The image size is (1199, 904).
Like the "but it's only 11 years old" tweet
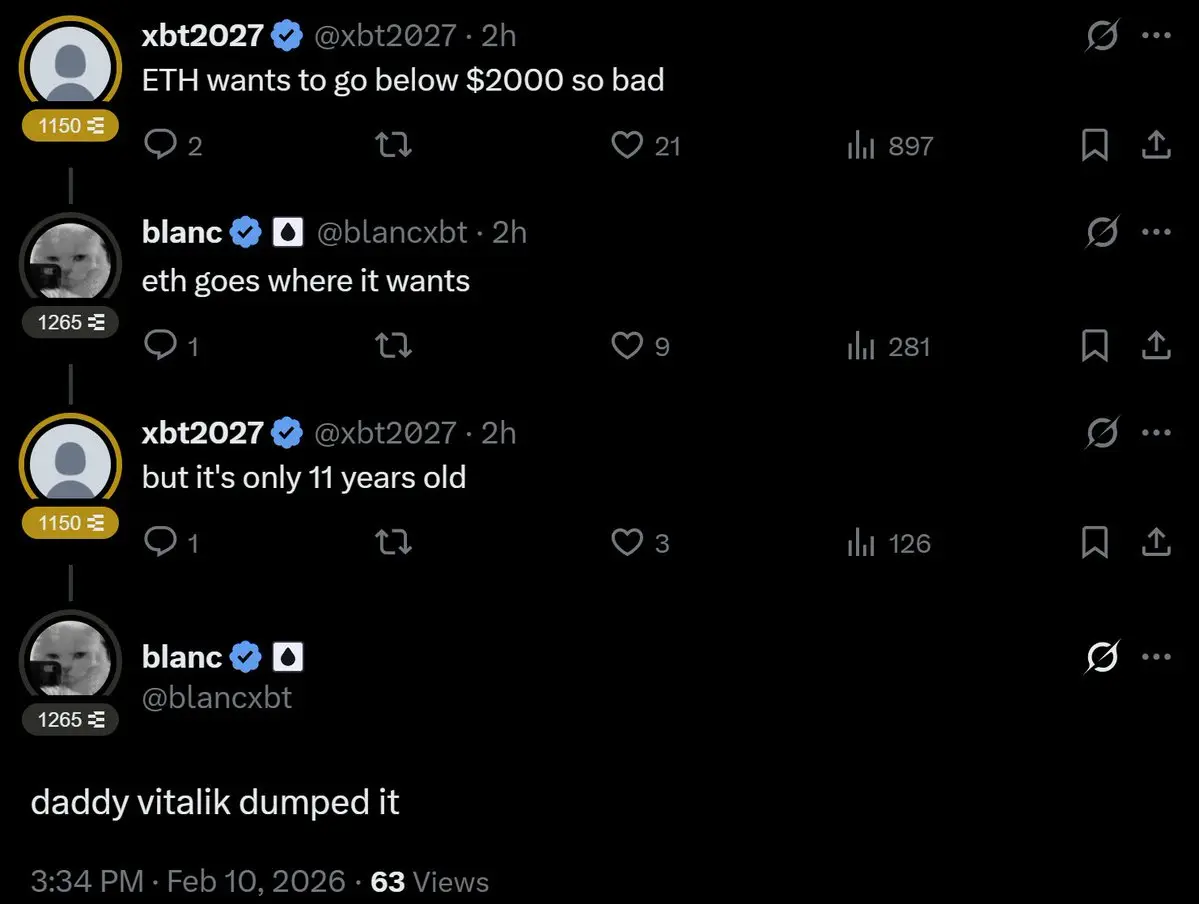pos(627,543)
